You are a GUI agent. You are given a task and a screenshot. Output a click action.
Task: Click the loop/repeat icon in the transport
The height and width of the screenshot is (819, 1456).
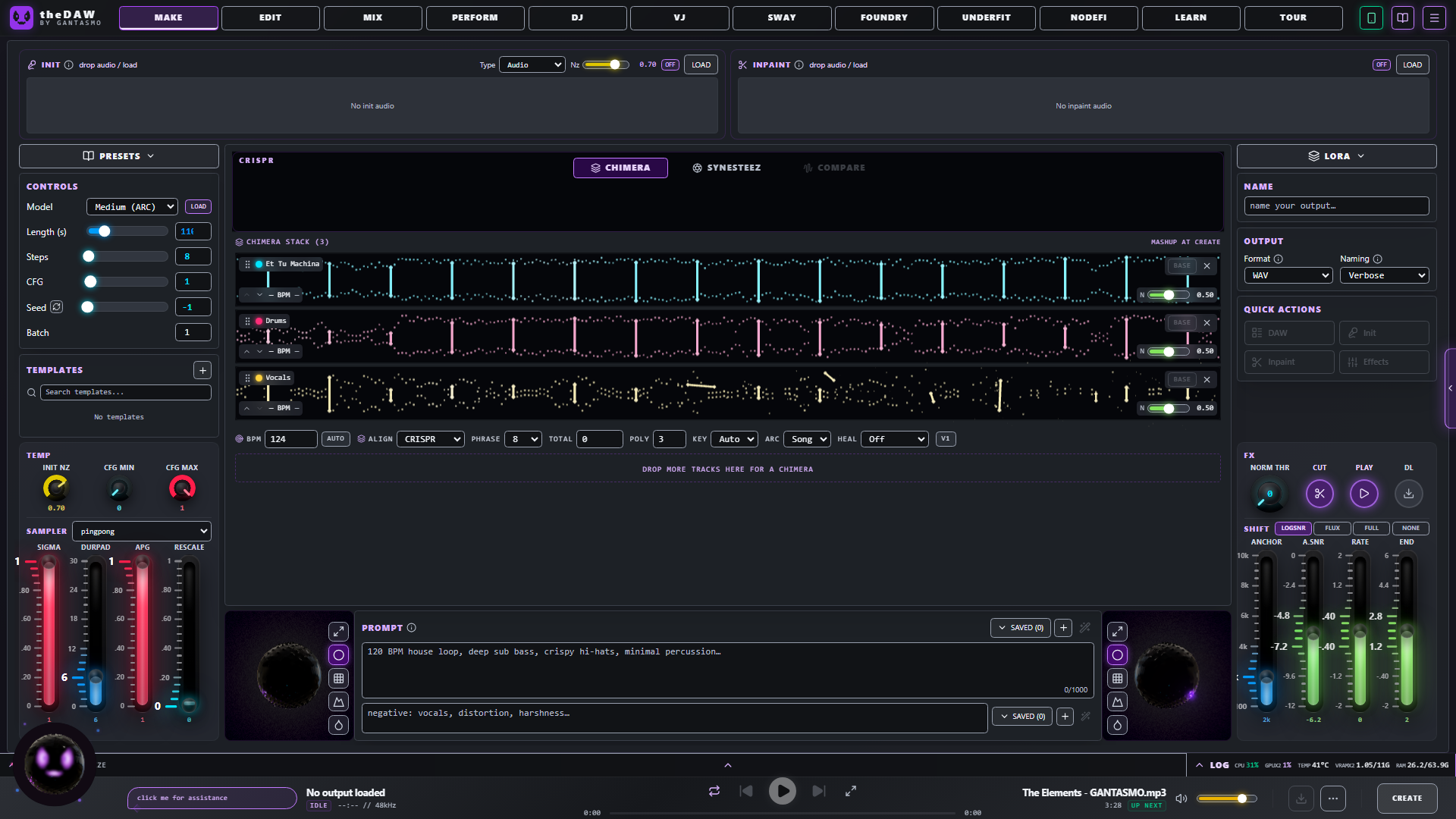714,791
